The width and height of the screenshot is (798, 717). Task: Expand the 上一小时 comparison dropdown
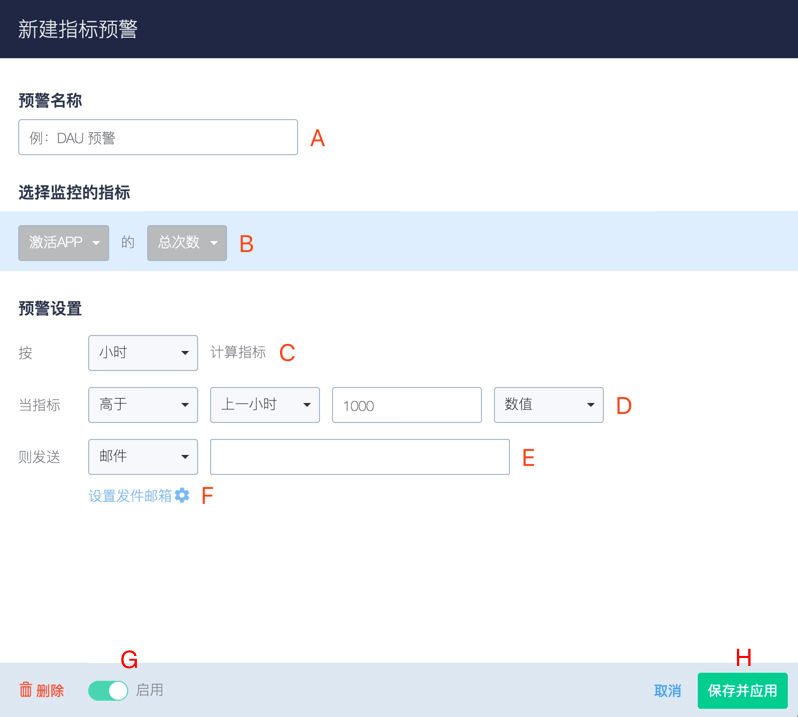pos(265,405)
